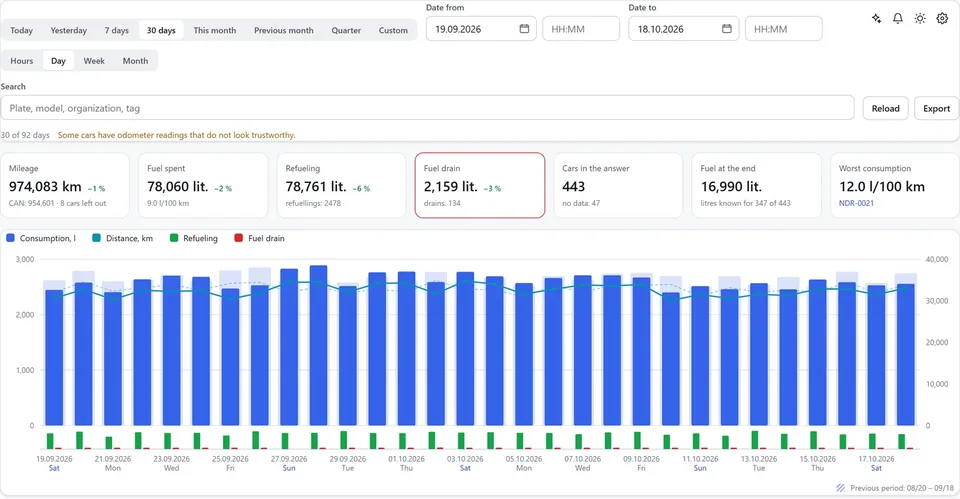Image resolution: width=960 pixels, height=499 pixels.
Task: Click the Export button
Action: pyautogui.click(x=936, y=108)
